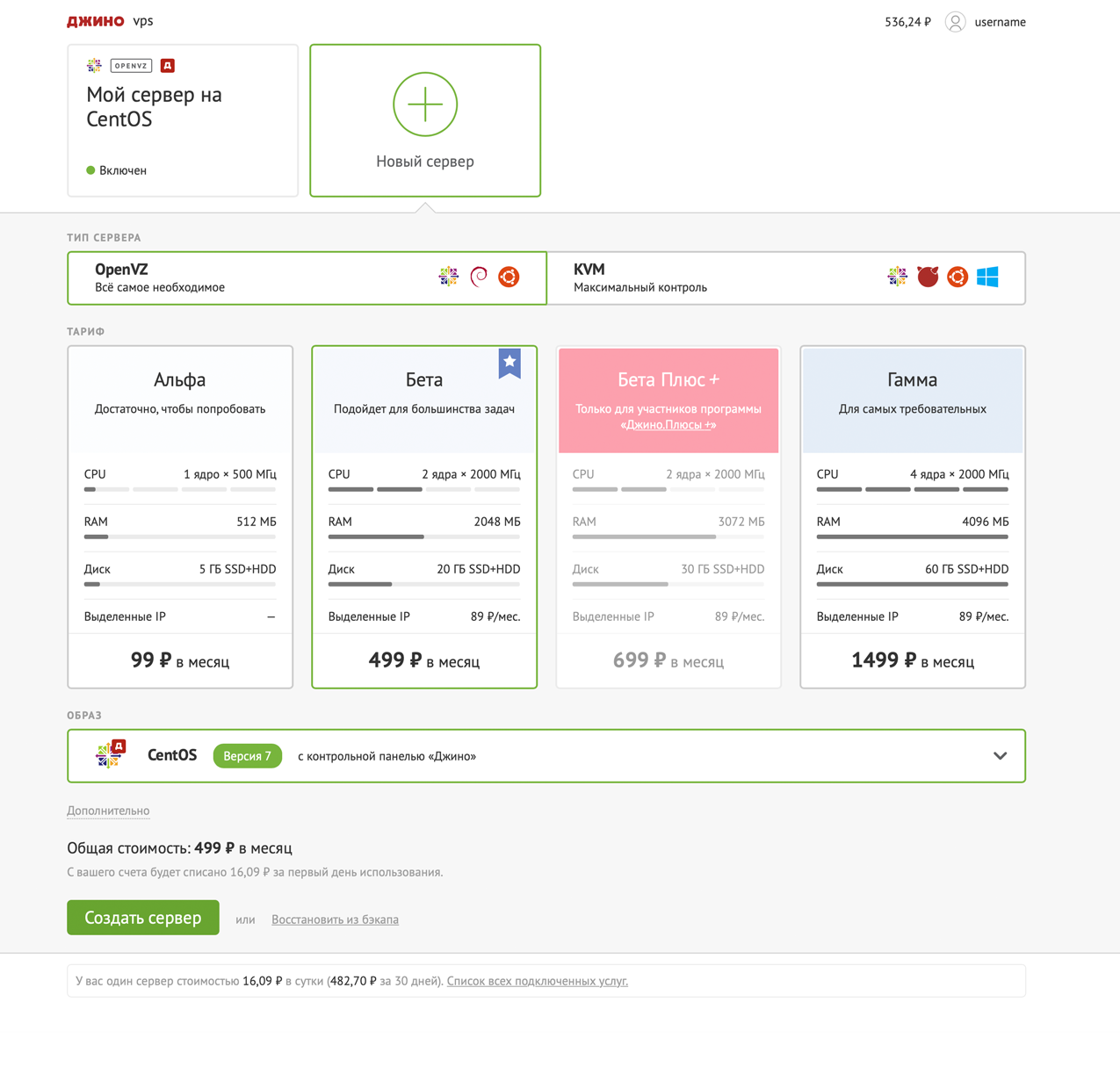Expand the Дополнительно section

tap(108, 811)
